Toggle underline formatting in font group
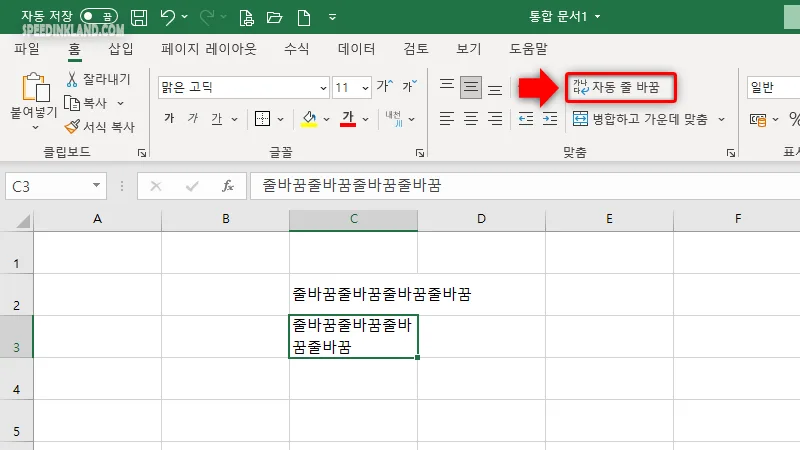This screenshot has width=800, height=450. coord(217,119)
